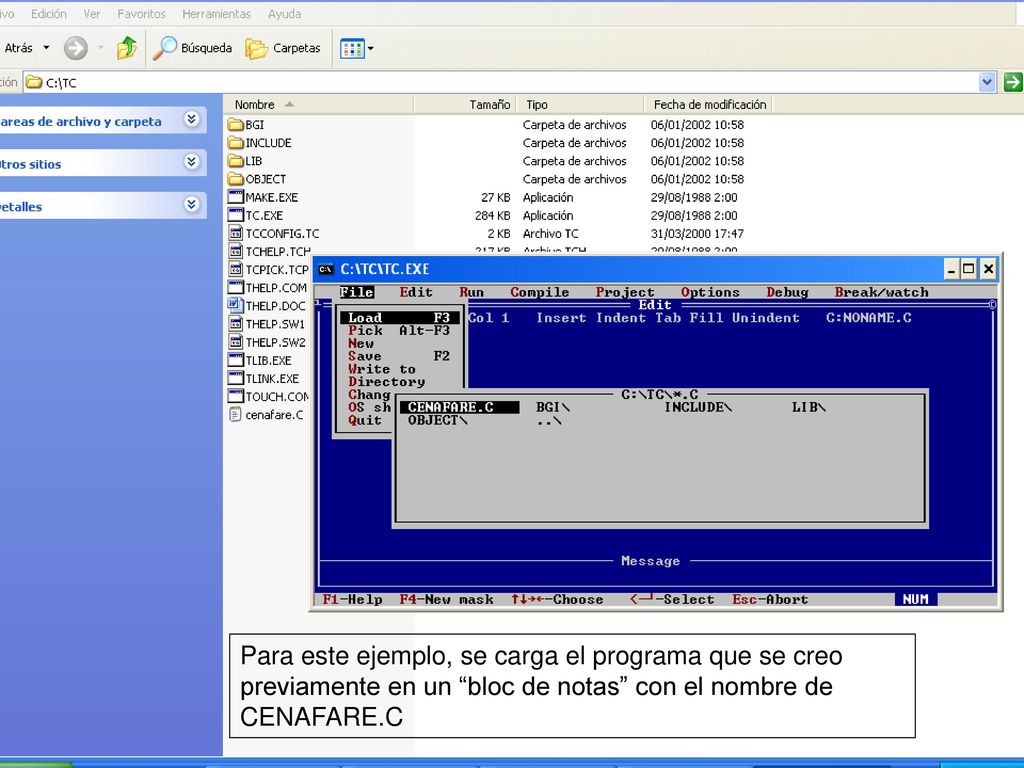Open the Views icon in toolbar
The image size is (1024, 768).
pos(352,48)
